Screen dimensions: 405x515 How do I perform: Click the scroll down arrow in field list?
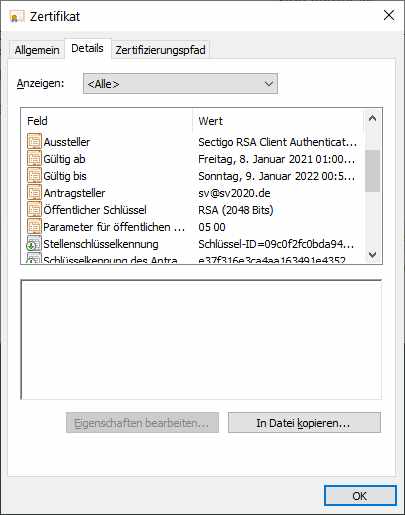click(x=372, y=255)
